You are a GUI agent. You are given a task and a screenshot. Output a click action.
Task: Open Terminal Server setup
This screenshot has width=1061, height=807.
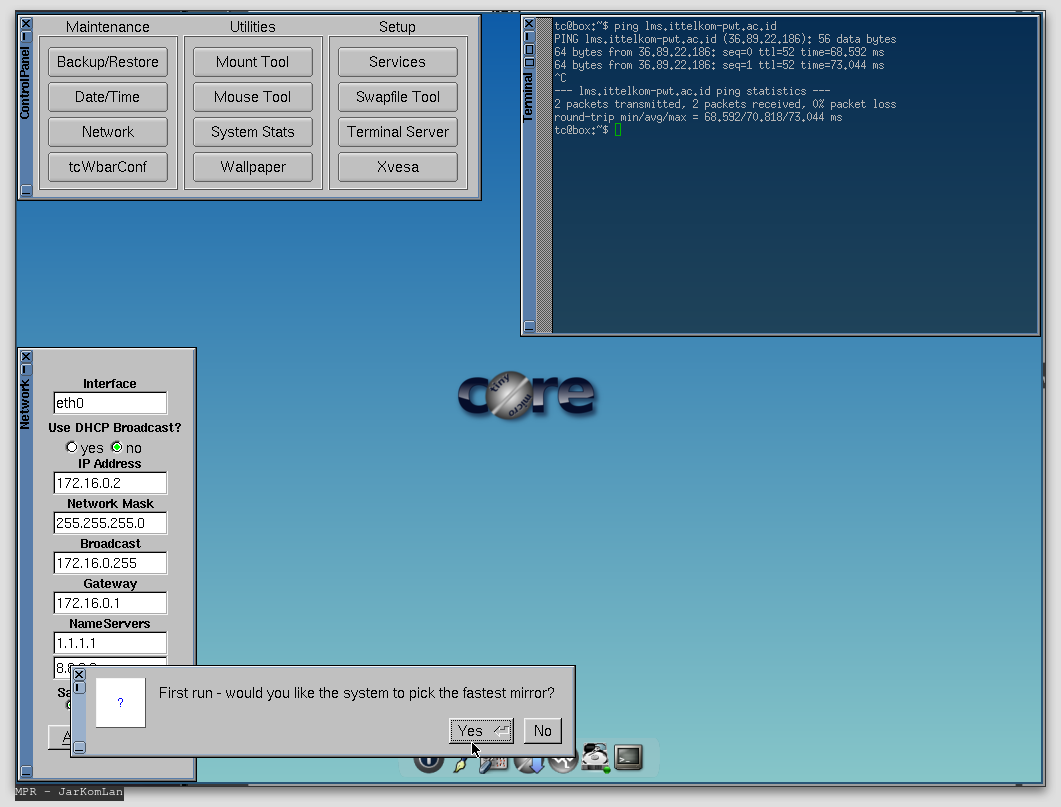pyautogui.click(x=398, y=132)
